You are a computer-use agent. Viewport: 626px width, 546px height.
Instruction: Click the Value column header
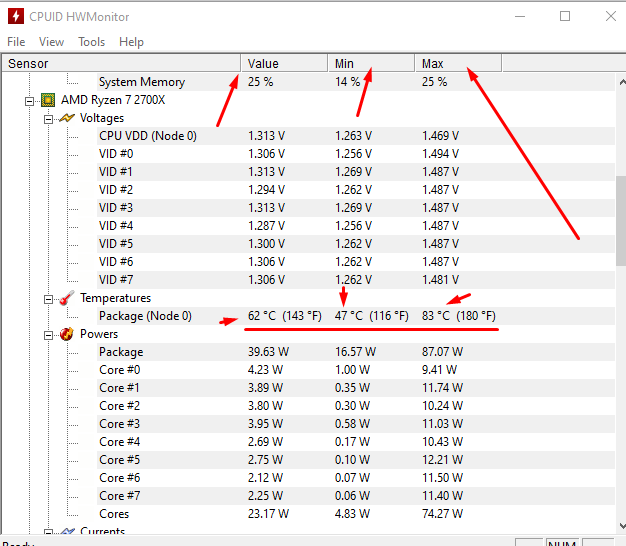pos(284,63)
